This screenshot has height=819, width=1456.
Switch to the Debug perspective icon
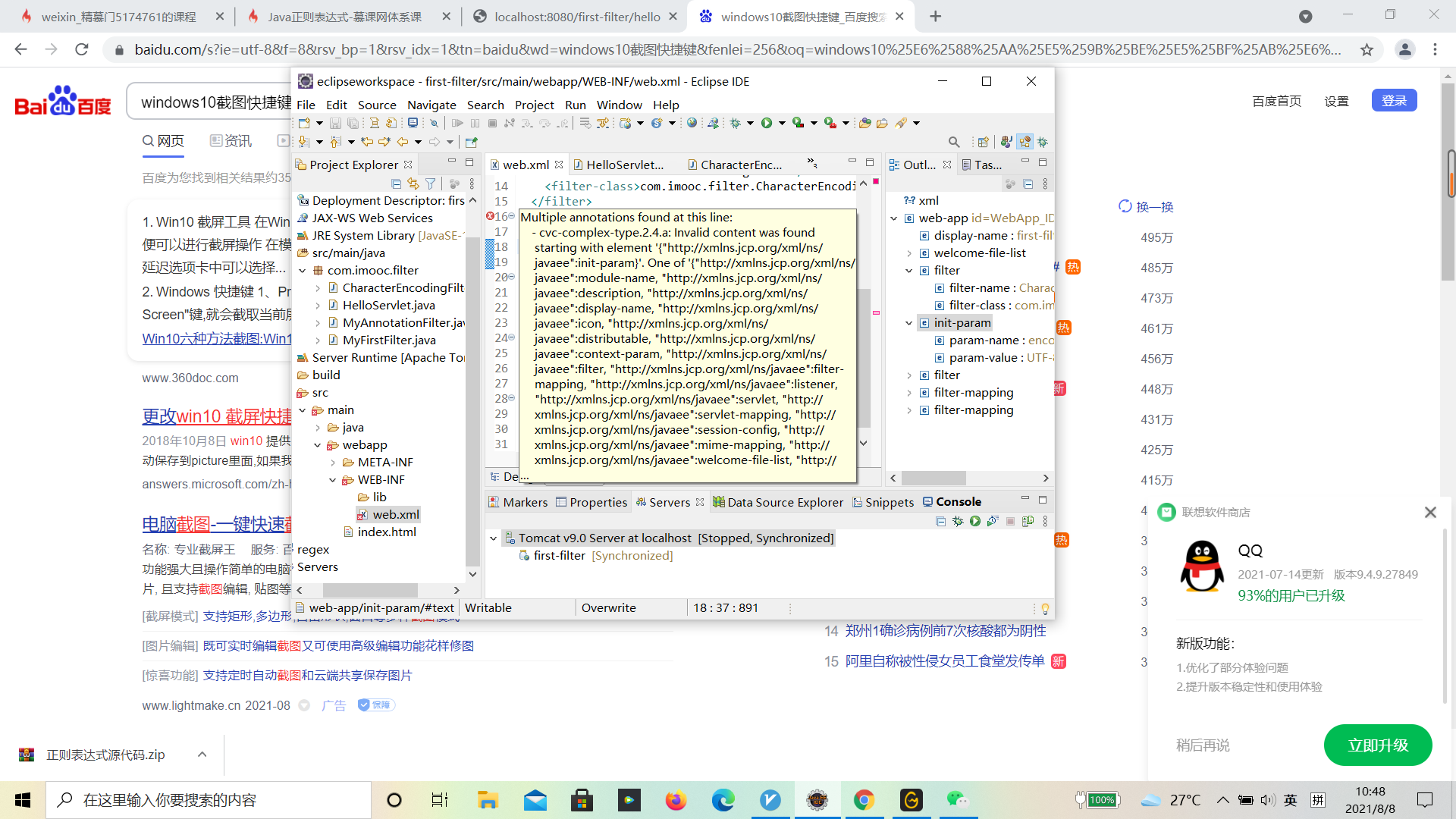[1043, 142]
